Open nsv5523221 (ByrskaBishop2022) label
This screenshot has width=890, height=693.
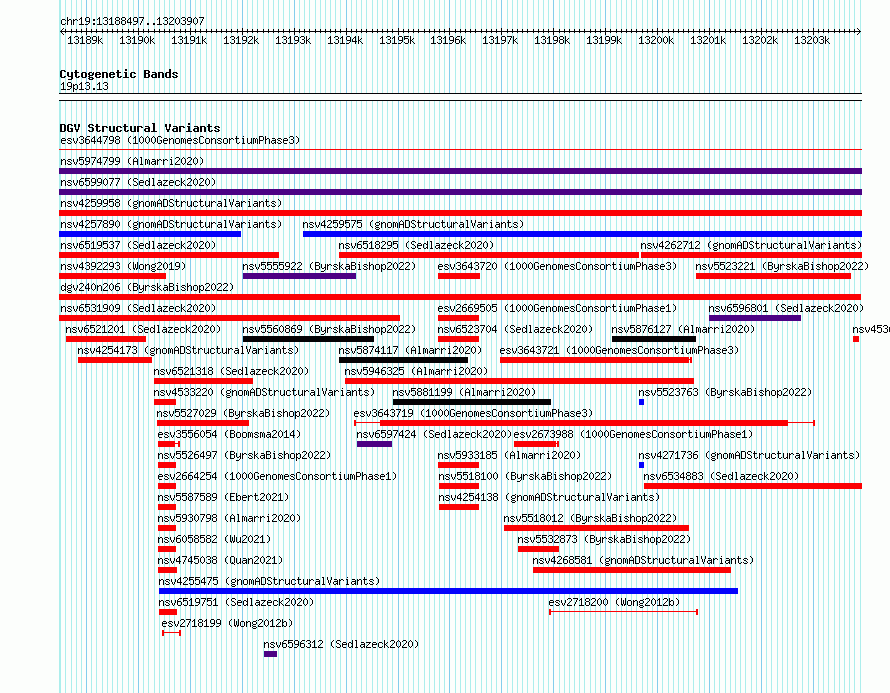coord(782,266)
